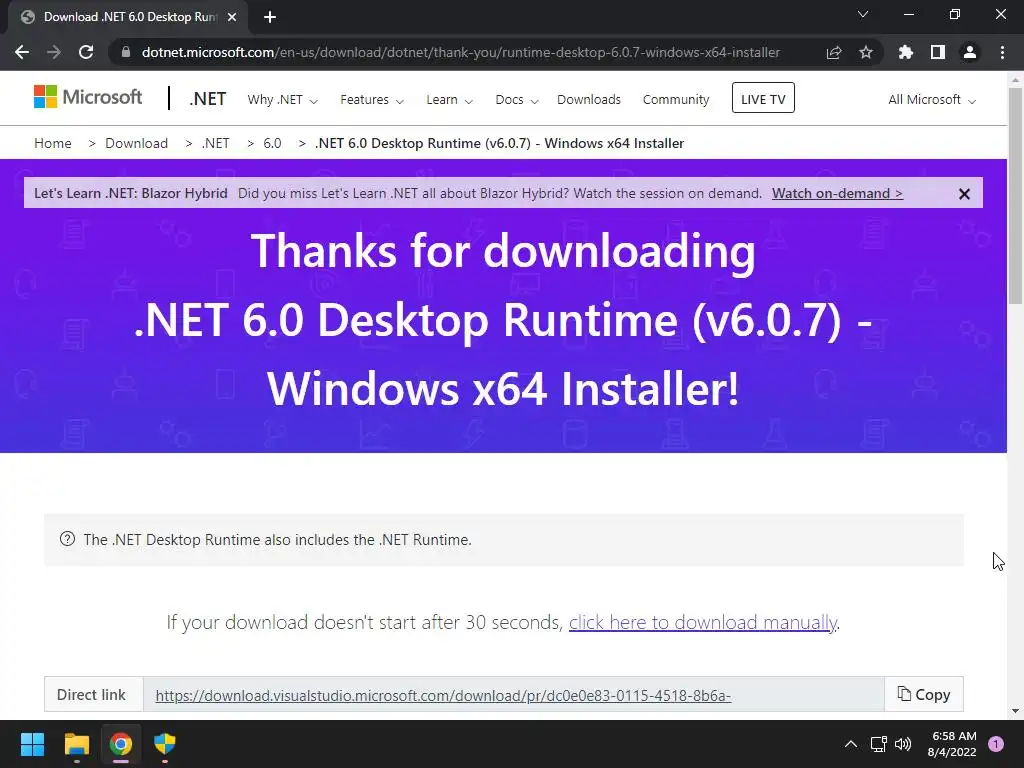Viewport: 1024px width, 768px height.
Task: Click the question mark info icon
Action: coord(67,539)
